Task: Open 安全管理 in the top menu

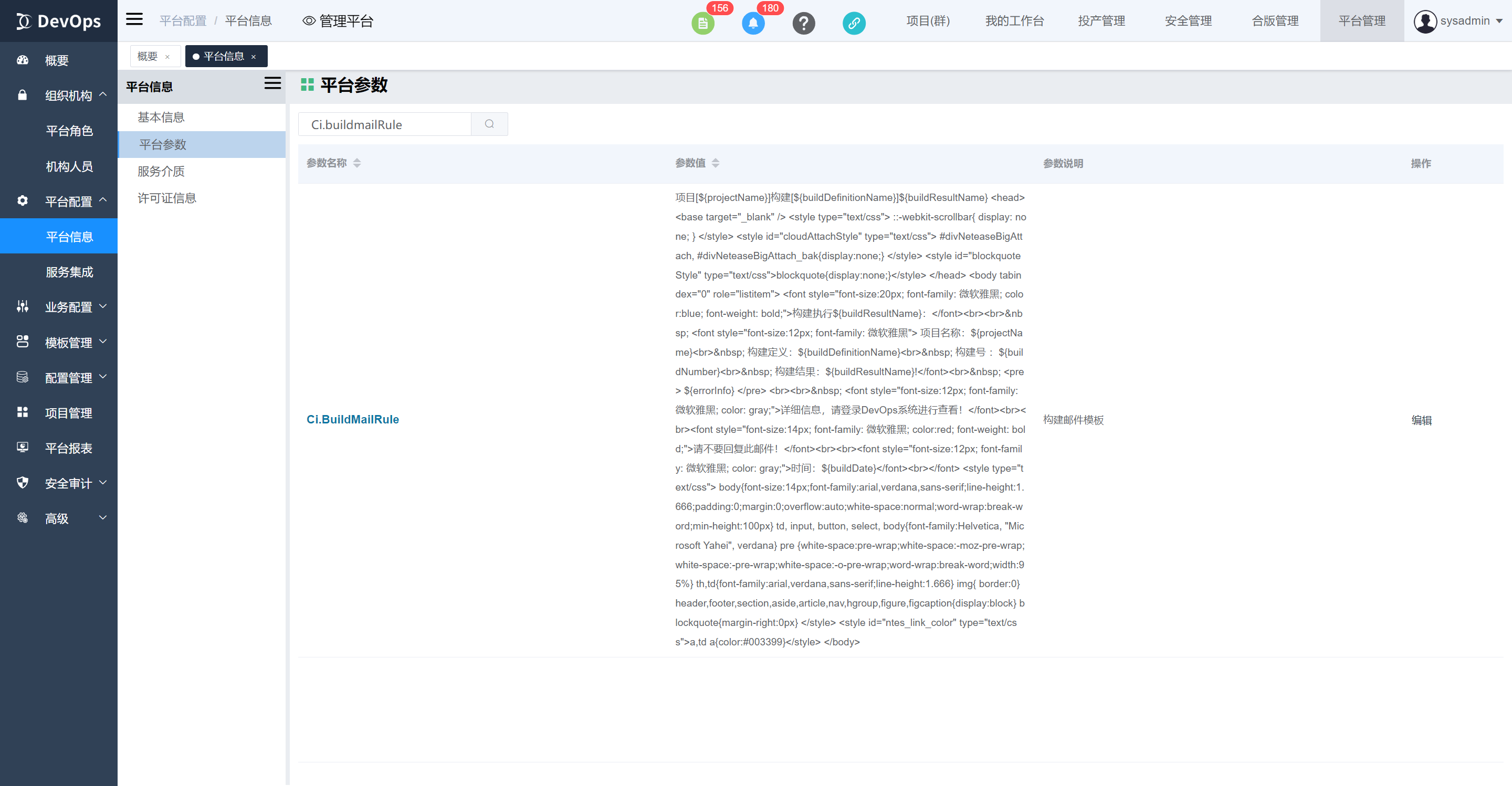Action: coord(1188,21)
